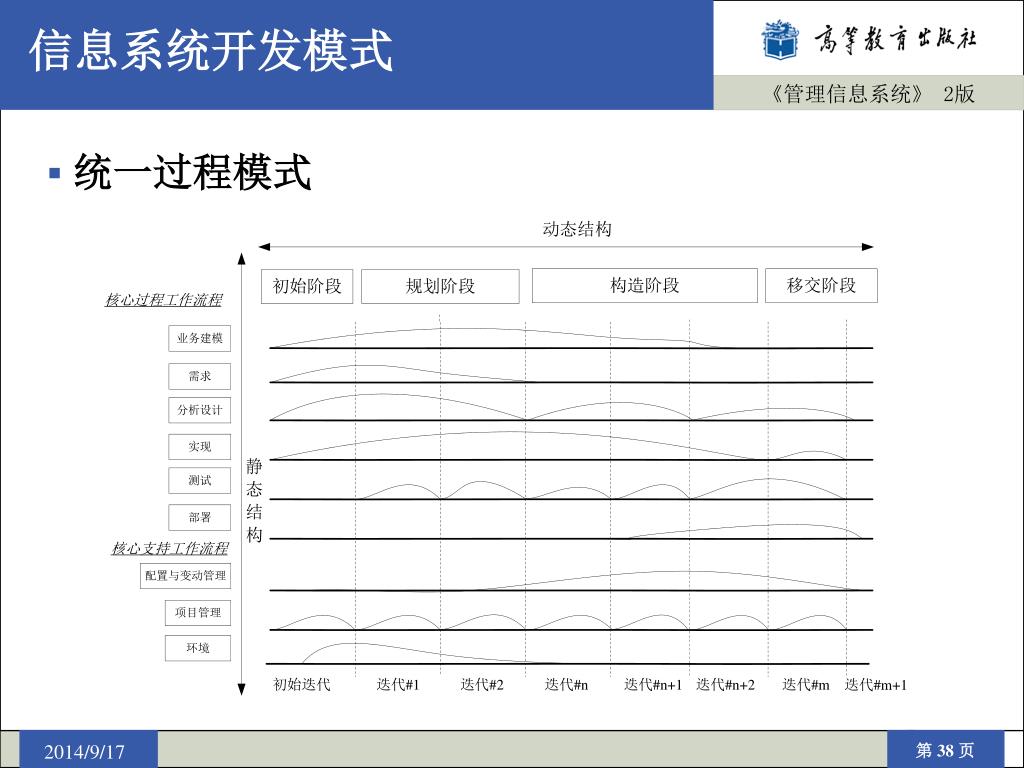Click the 项目管理 workflow box
This screenshot has height=768, width=1024.
197,612
